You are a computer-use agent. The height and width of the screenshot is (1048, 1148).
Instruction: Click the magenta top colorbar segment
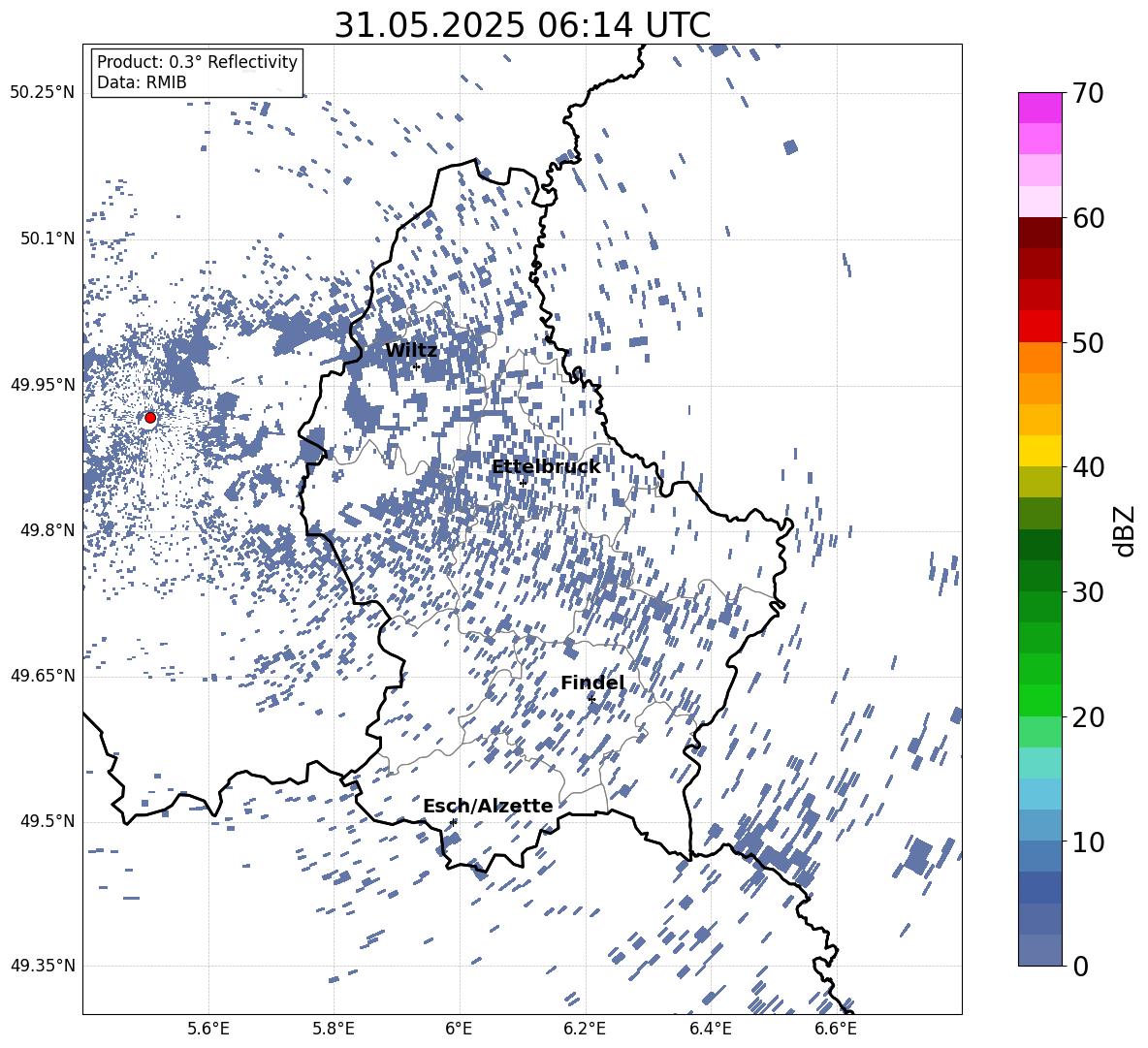(1039, 109)
